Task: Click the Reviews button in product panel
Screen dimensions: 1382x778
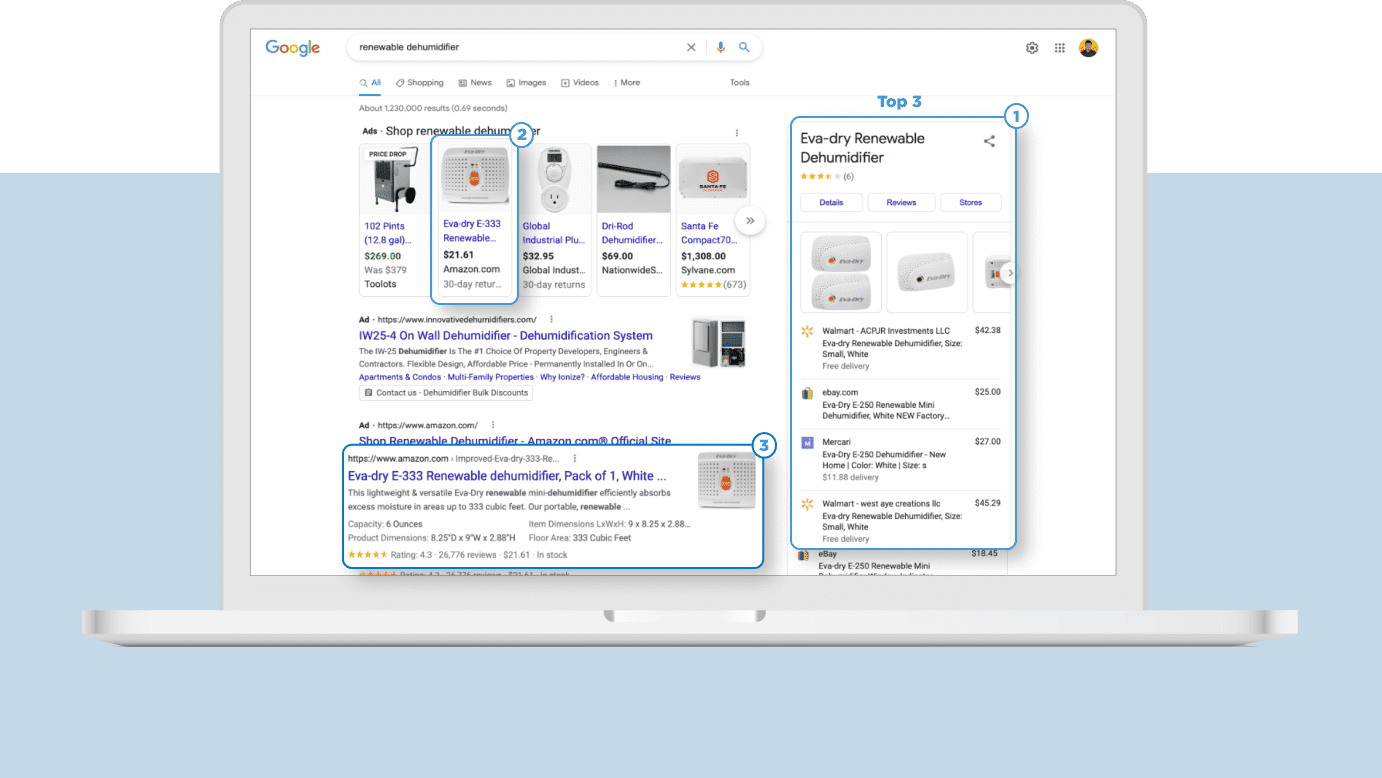Action: click(901, 202)
